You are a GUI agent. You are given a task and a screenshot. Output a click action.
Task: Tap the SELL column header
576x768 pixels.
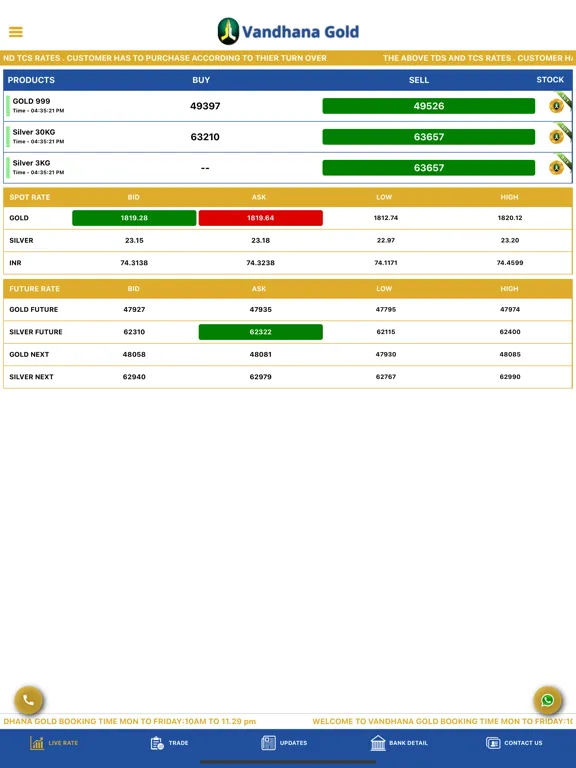[419, 80]
